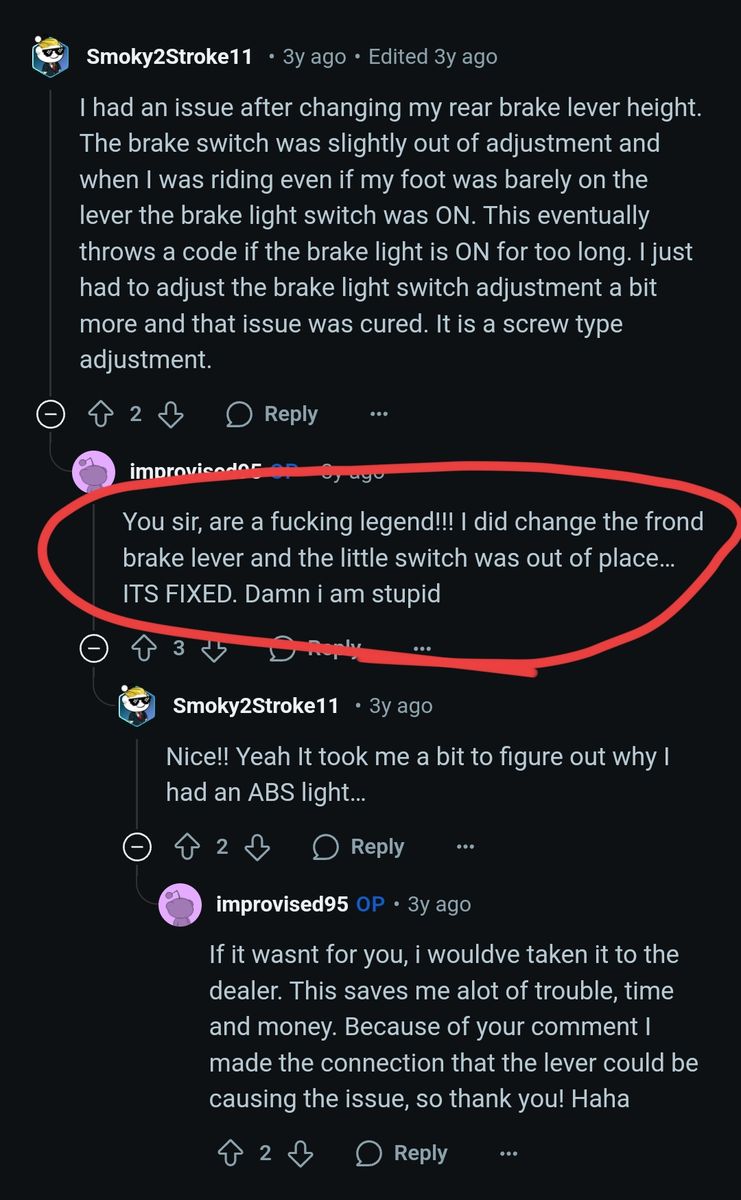This screenshot has width=741, height=1200.
Task: Click Smoky2Stroke11's avatar on top comment
Action: point(50,56)
